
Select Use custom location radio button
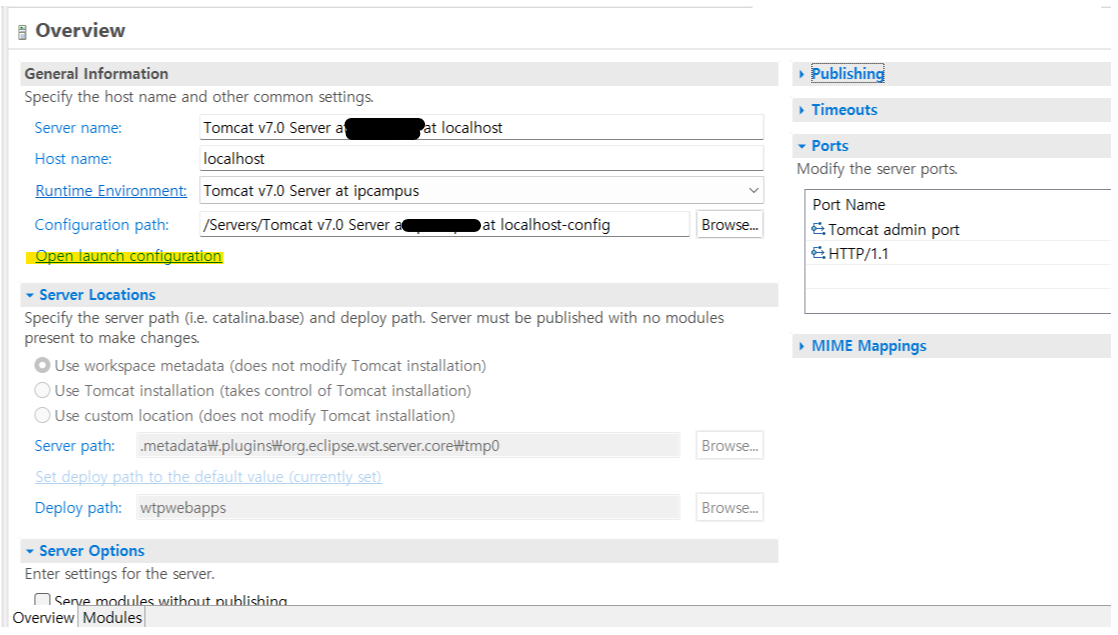tap(43, 415)
